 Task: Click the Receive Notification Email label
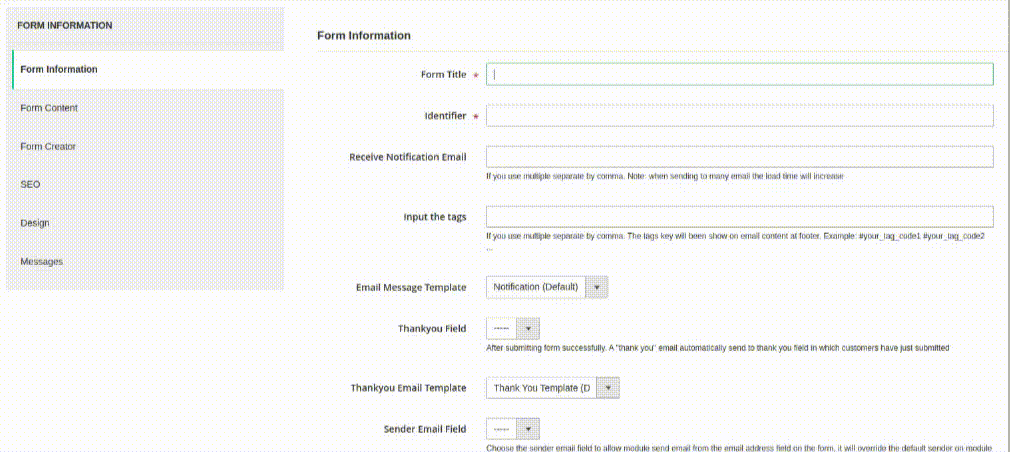tap(407, 157)
